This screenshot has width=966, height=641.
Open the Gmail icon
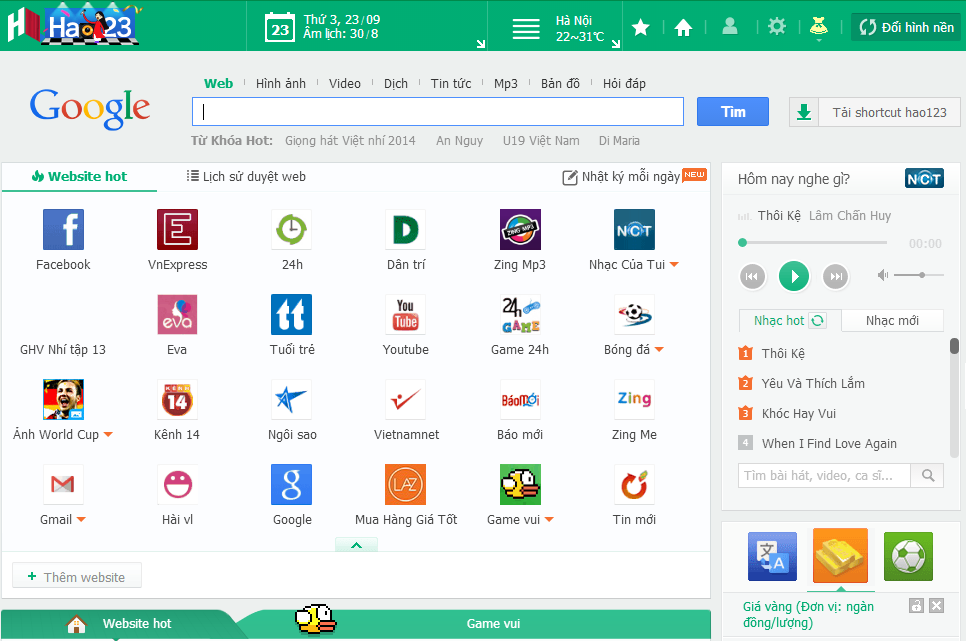point(63,484)
